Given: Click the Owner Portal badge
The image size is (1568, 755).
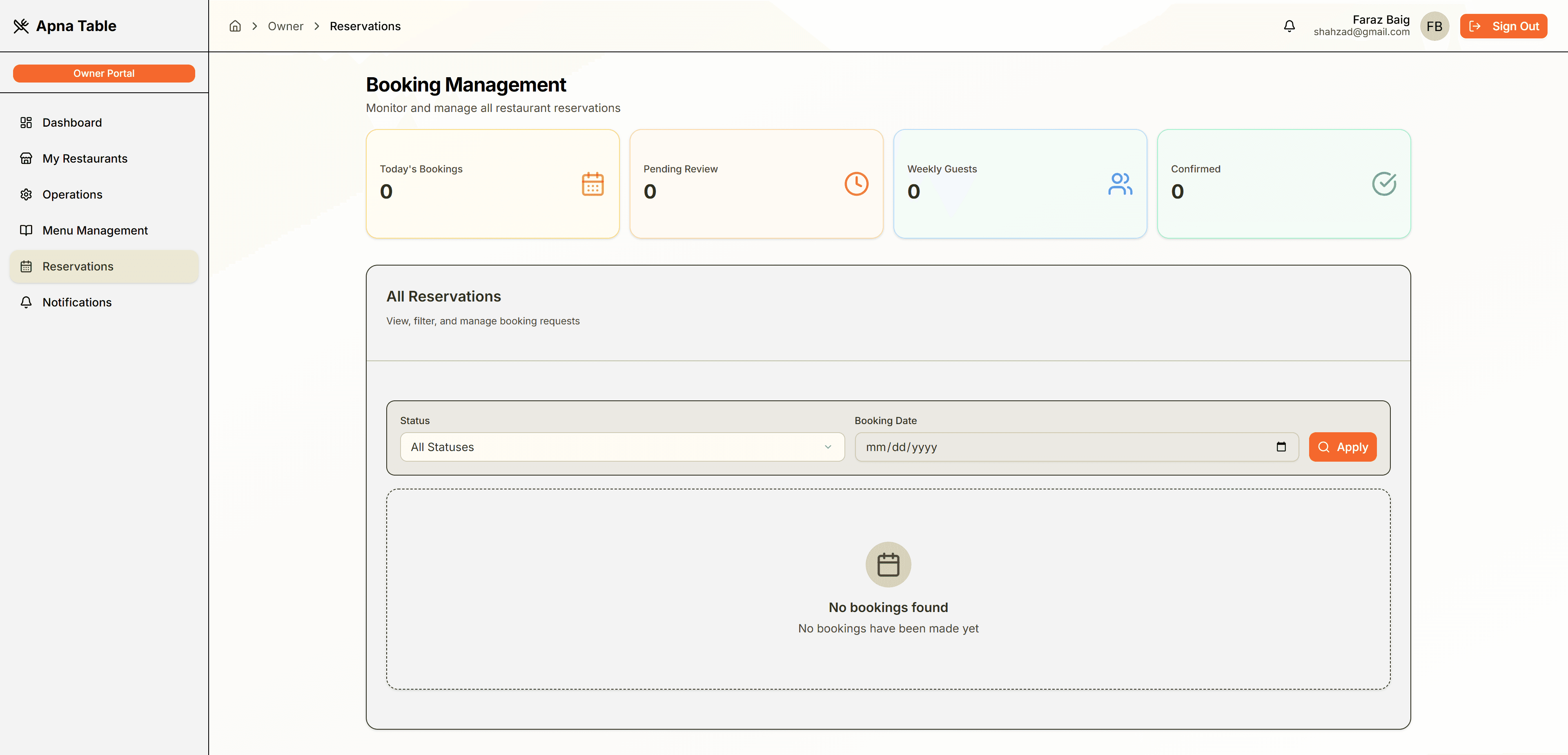Looking at the screenshot, I should pos(104,73).
